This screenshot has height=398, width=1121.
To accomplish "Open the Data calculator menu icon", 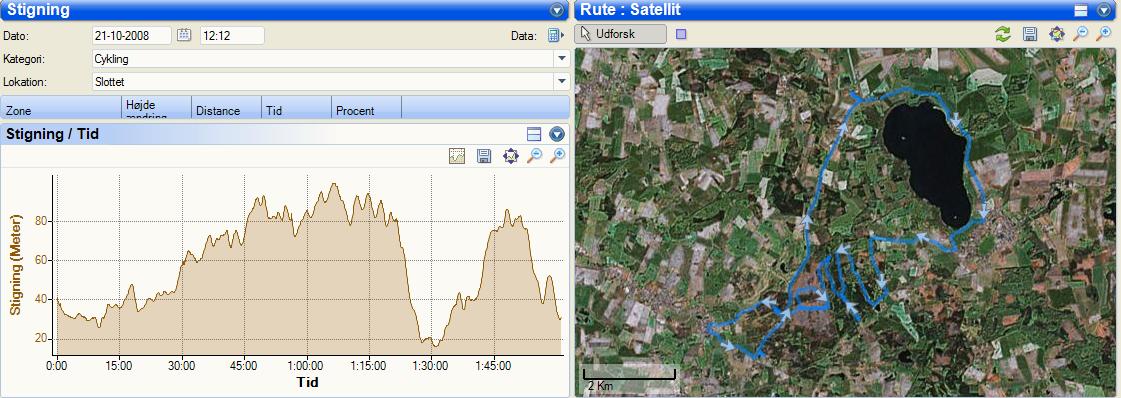I will click(555, 35).
